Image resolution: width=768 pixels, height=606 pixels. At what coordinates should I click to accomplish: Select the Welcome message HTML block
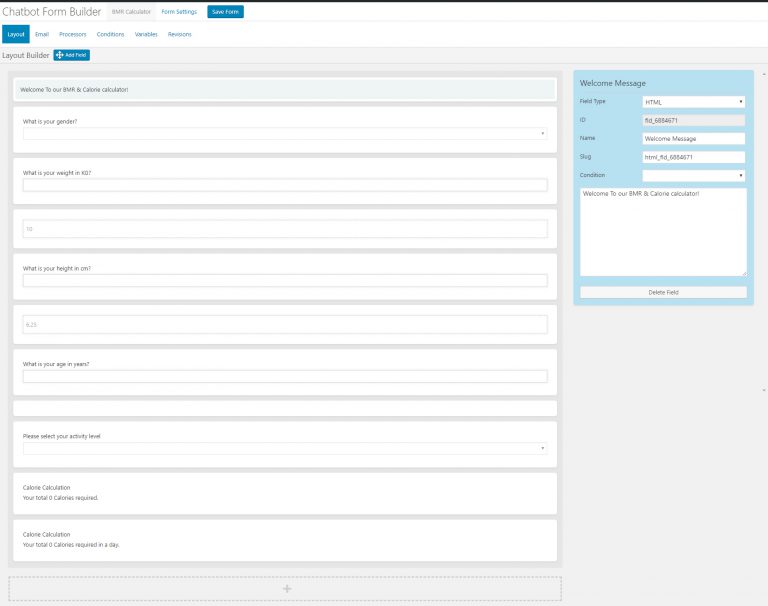click(285, 89)
